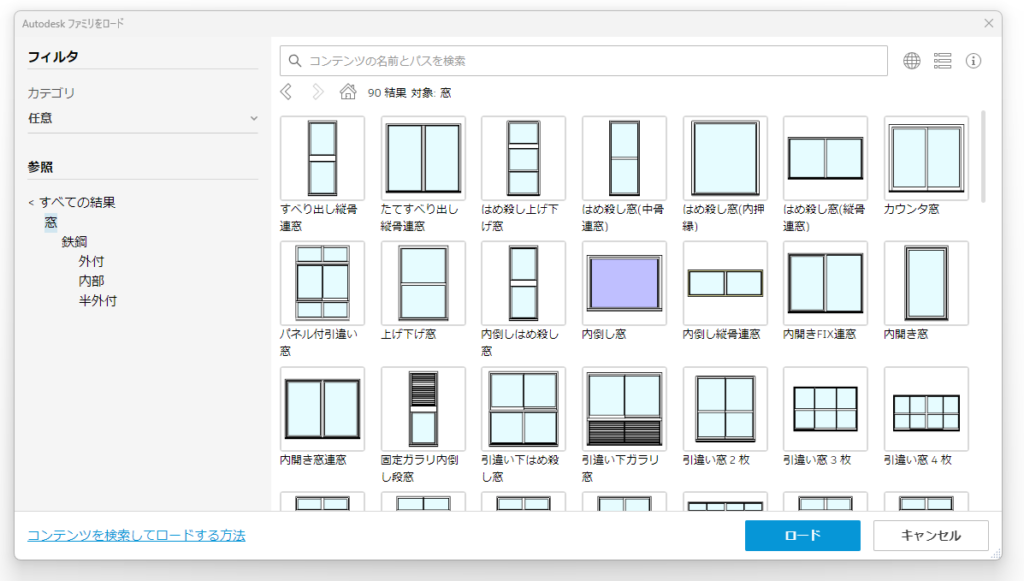
Task: Select 外付 in the reference tree
Action: point(91,261)
